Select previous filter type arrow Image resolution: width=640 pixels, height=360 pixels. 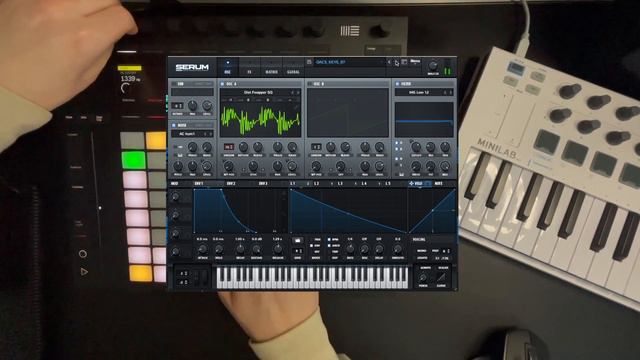(445, 93)
